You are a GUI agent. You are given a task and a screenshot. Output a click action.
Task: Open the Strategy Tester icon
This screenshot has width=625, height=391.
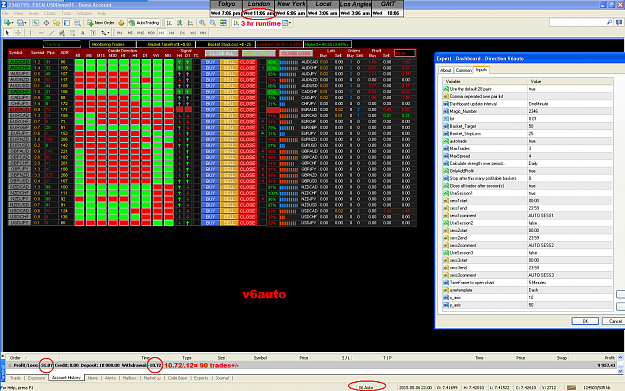[77, 23]
